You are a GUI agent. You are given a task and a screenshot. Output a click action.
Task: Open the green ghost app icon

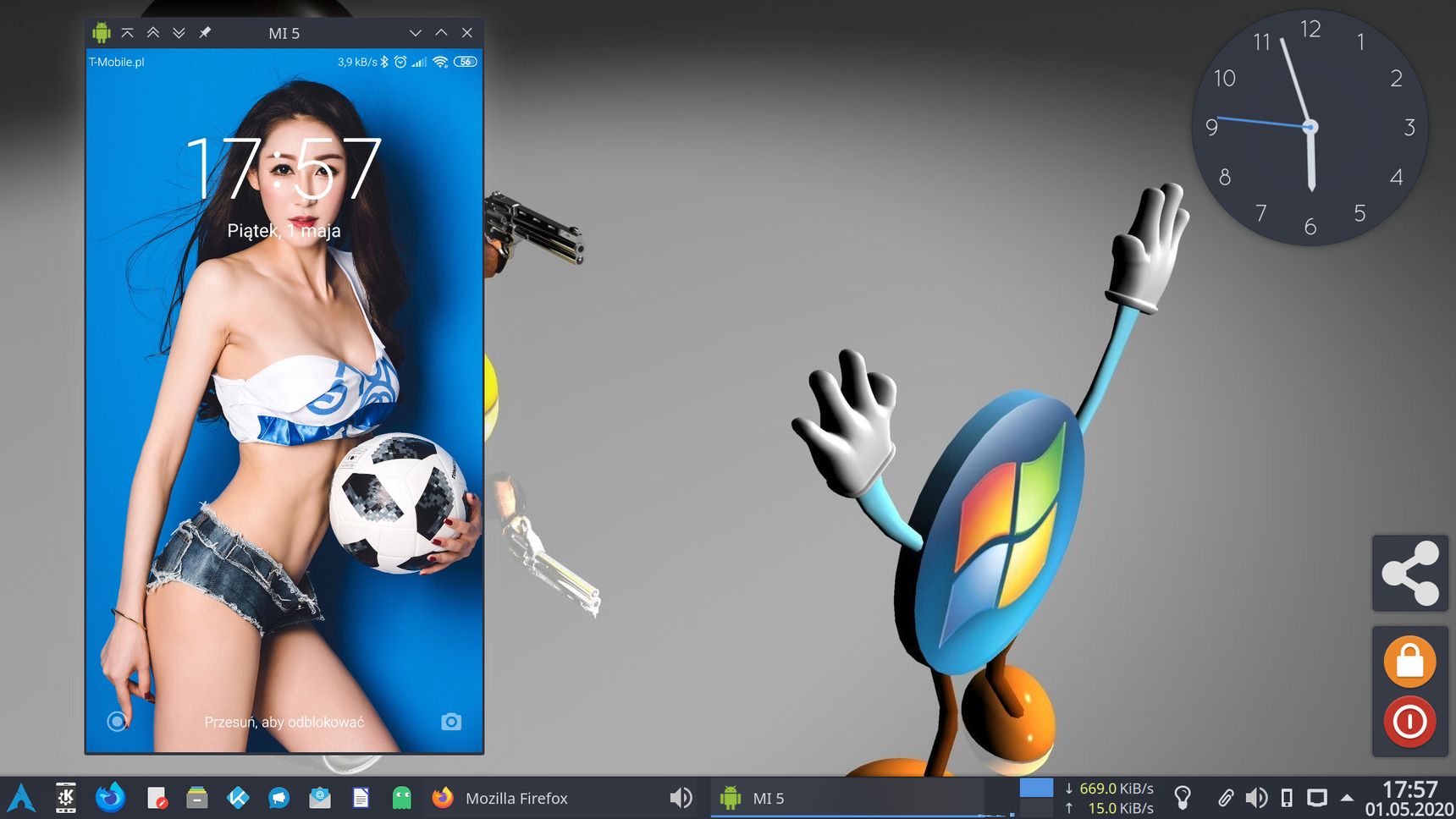coord(402,798)
